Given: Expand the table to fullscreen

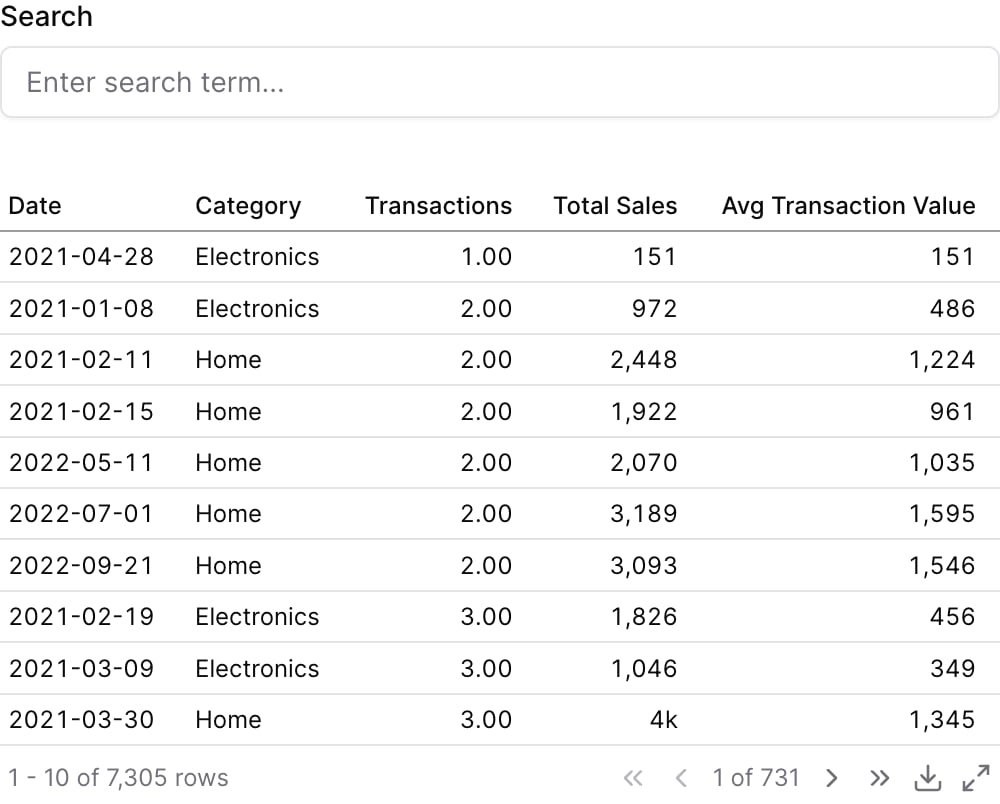Looking at the screenshot, I should coord(976,778).
